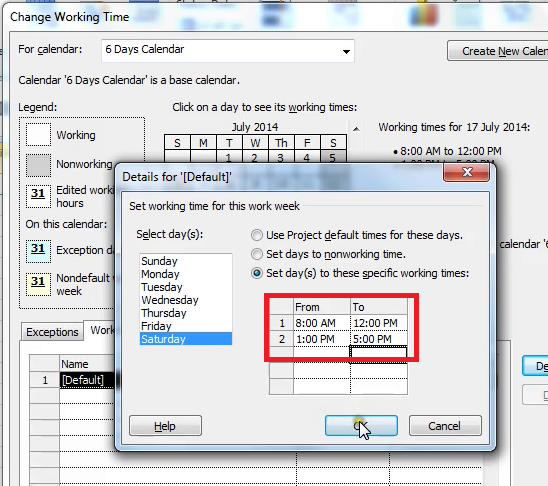Click the Create New Calendar button
Screen dimensions: 548x486
[x=498, y=51]
